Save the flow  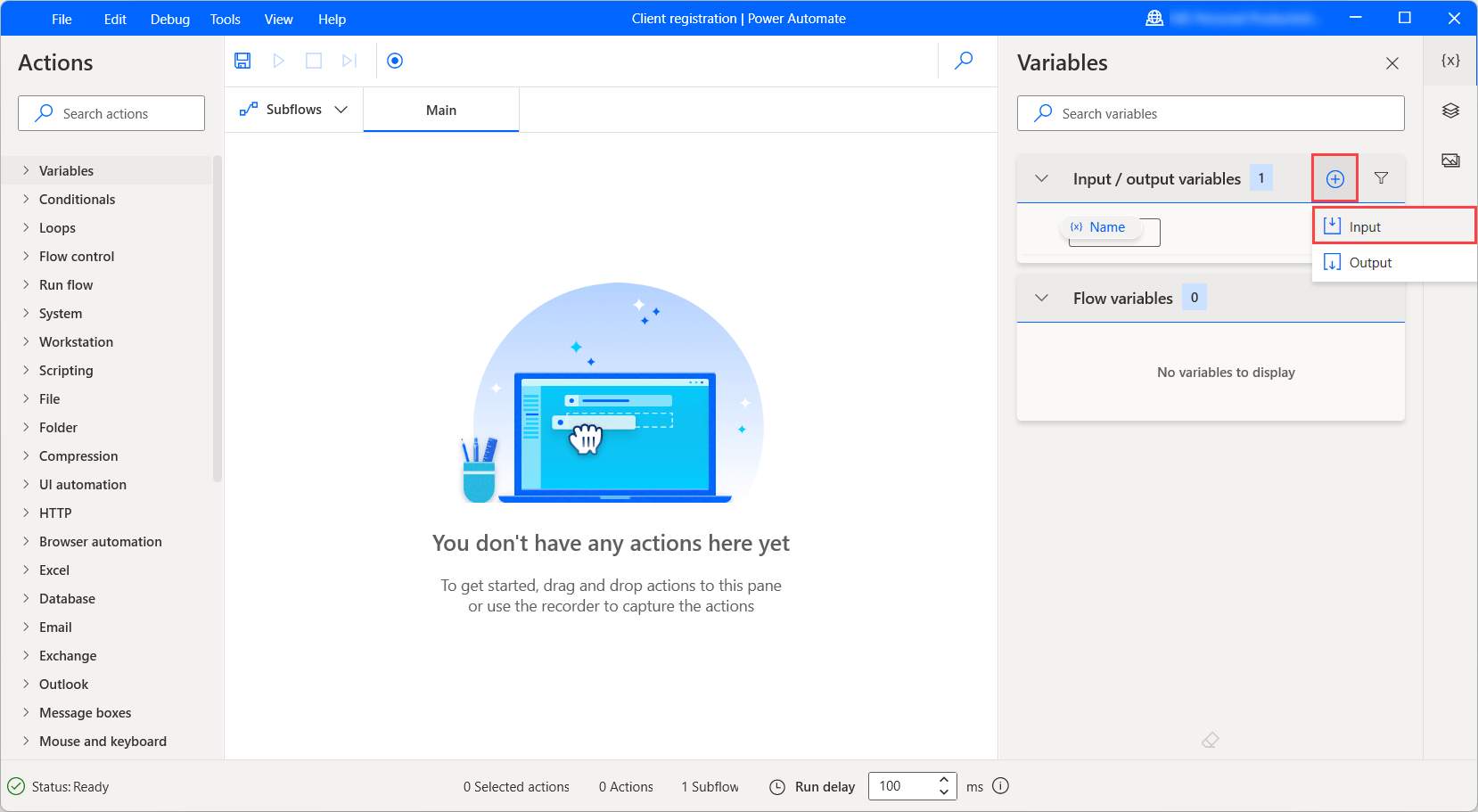(x=242, y=60)
